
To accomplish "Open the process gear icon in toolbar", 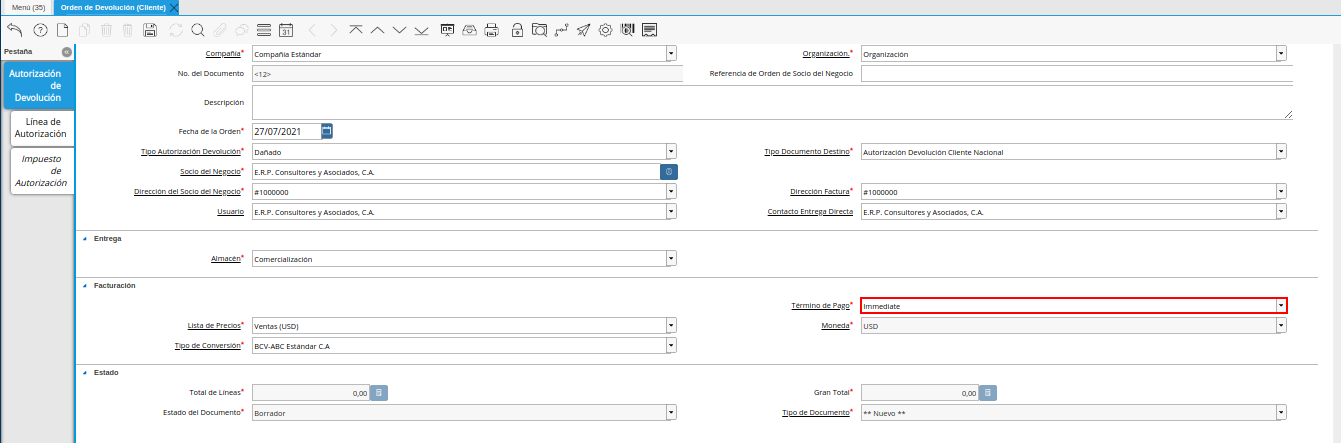I will click(605, 30).
